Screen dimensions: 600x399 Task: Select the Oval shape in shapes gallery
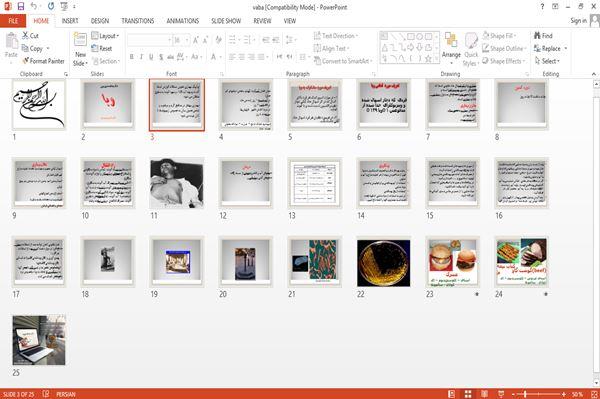(x=420, y=37)
